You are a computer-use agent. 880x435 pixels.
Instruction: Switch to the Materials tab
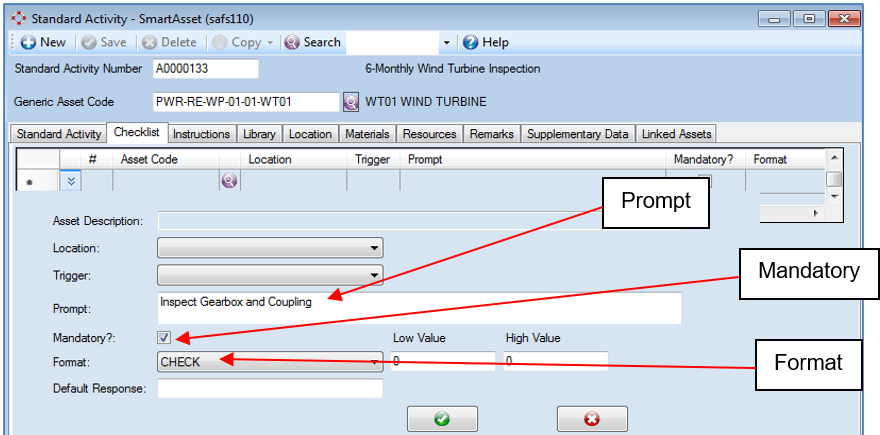pos(367,134)
